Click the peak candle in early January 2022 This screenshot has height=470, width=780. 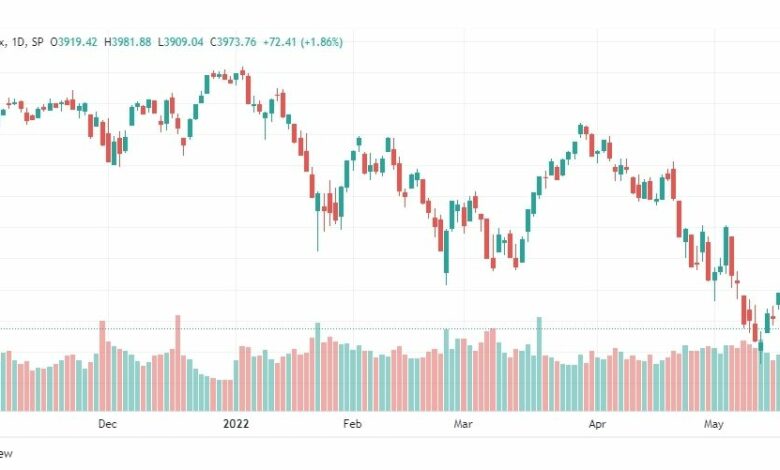click(242, 73)
